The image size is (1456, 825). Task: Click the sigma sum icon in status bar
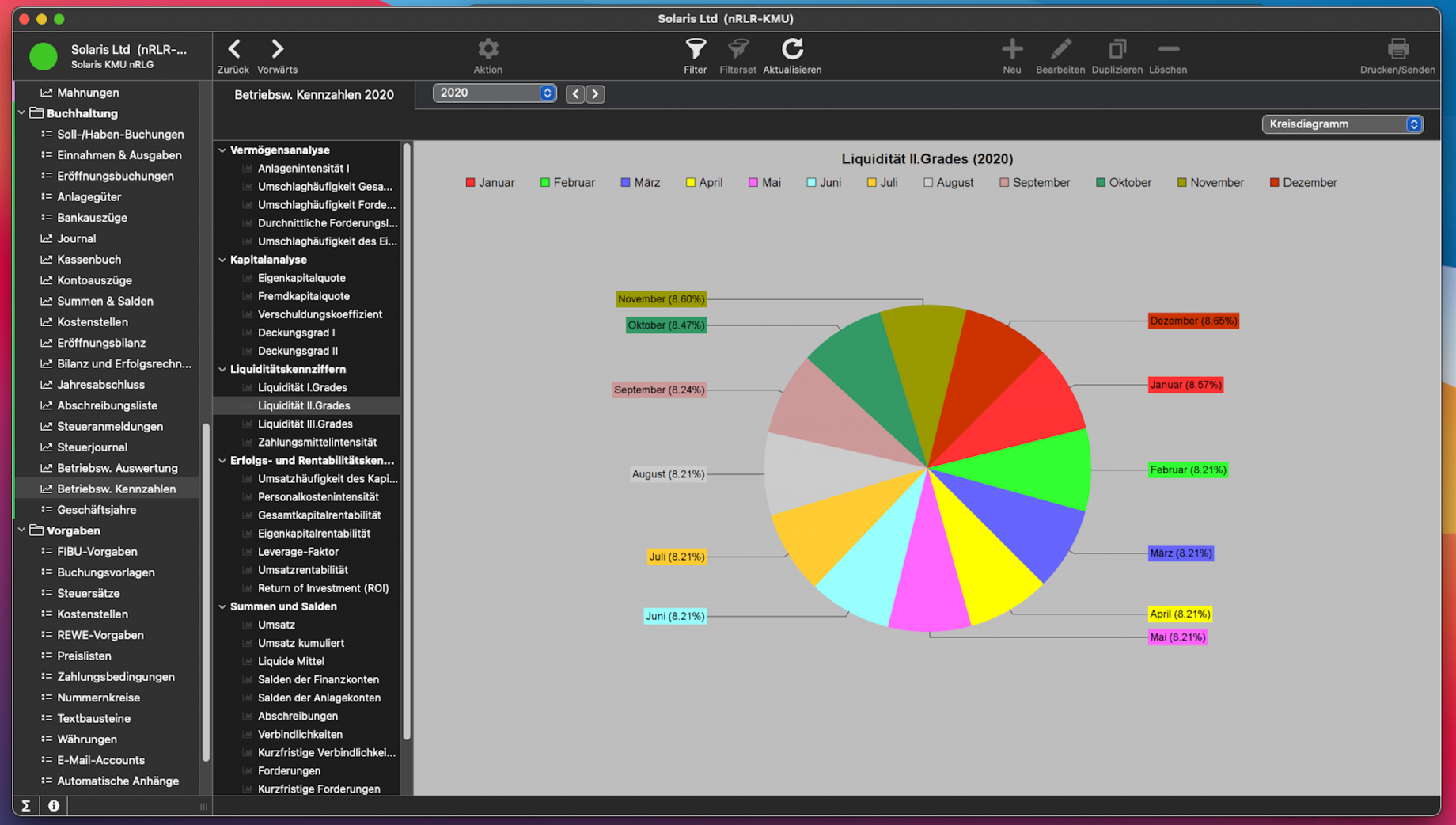pos(26,805)
